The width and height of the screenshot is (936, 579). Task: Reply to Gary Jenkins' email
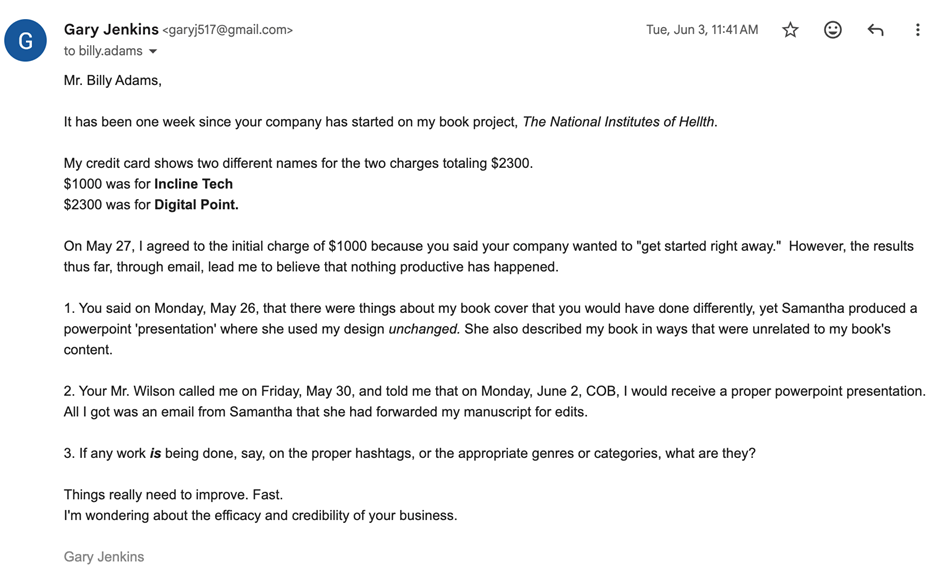(x=875, y=30)
